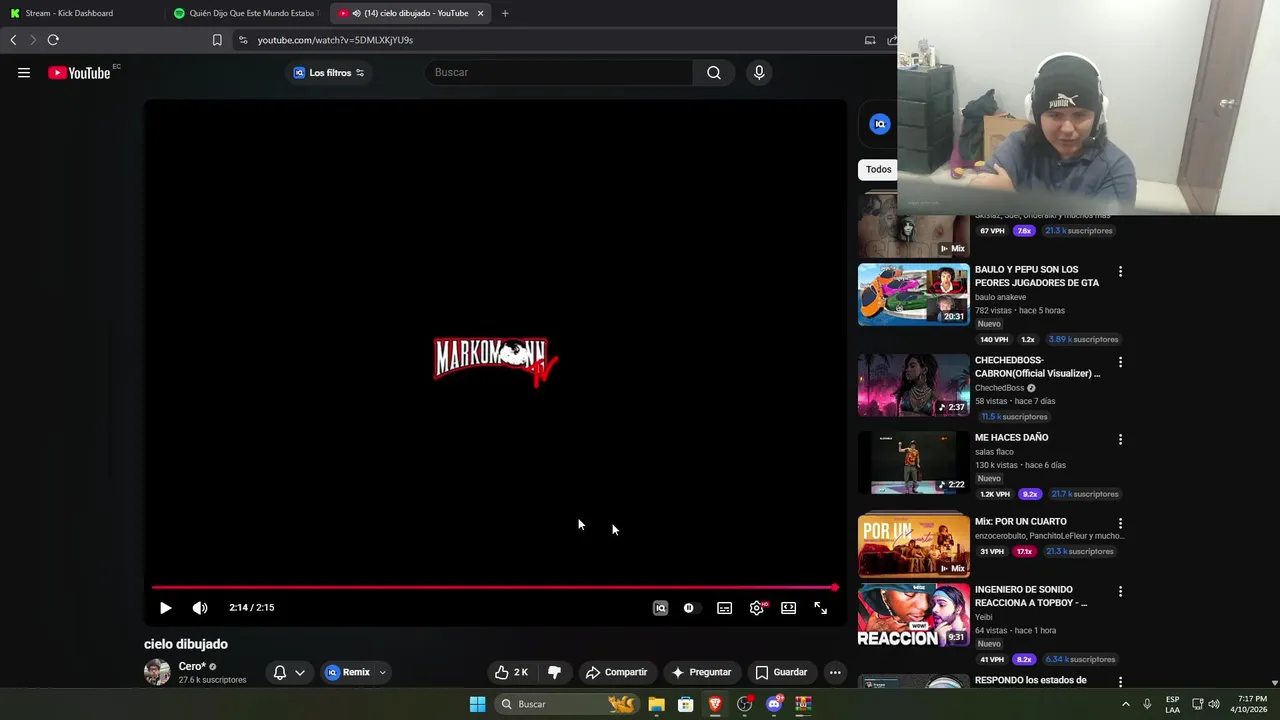Like the video with 2 K likes

511,672
